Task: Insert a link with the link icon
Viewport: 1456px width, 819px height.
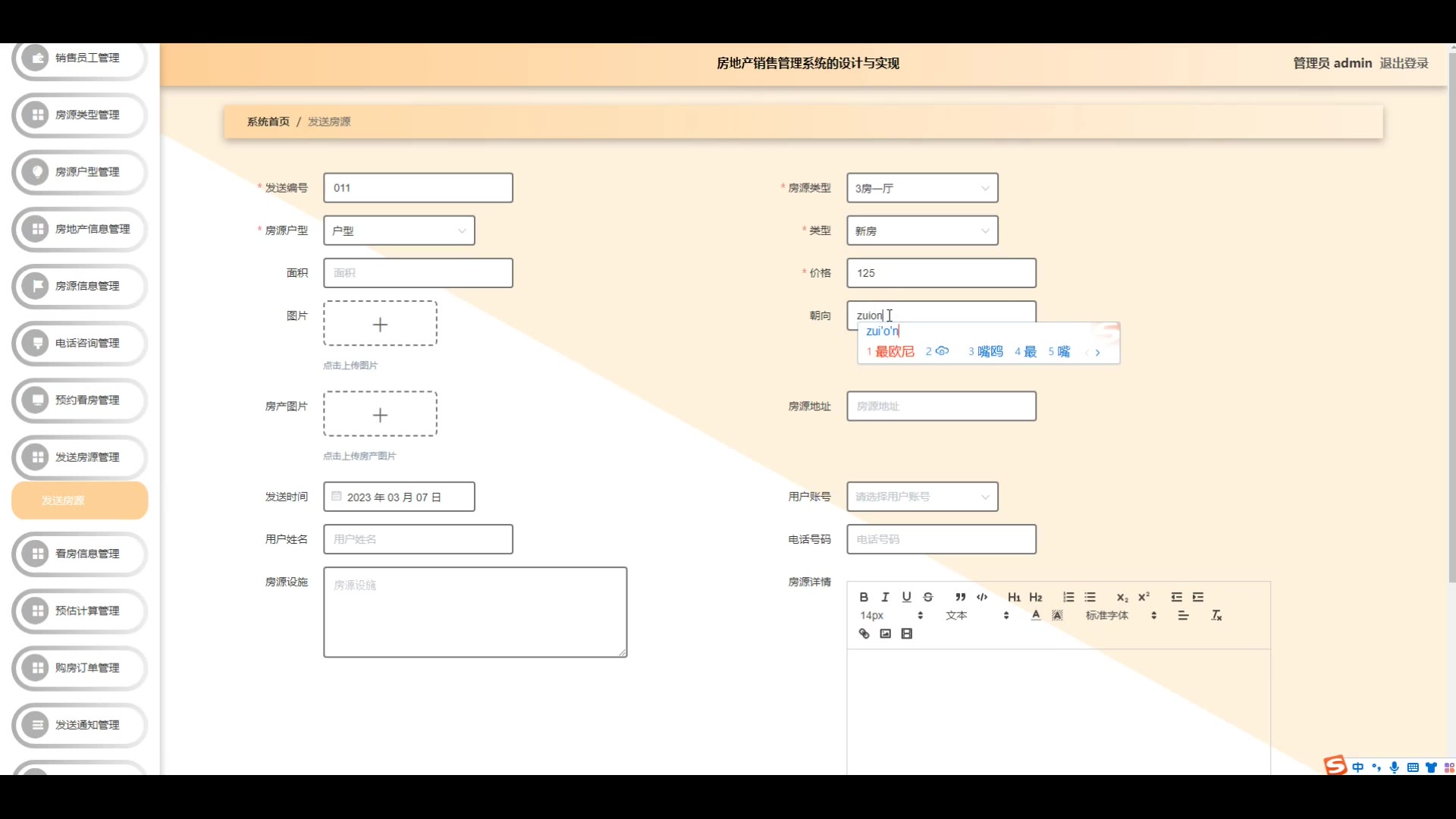Action: 864,633
